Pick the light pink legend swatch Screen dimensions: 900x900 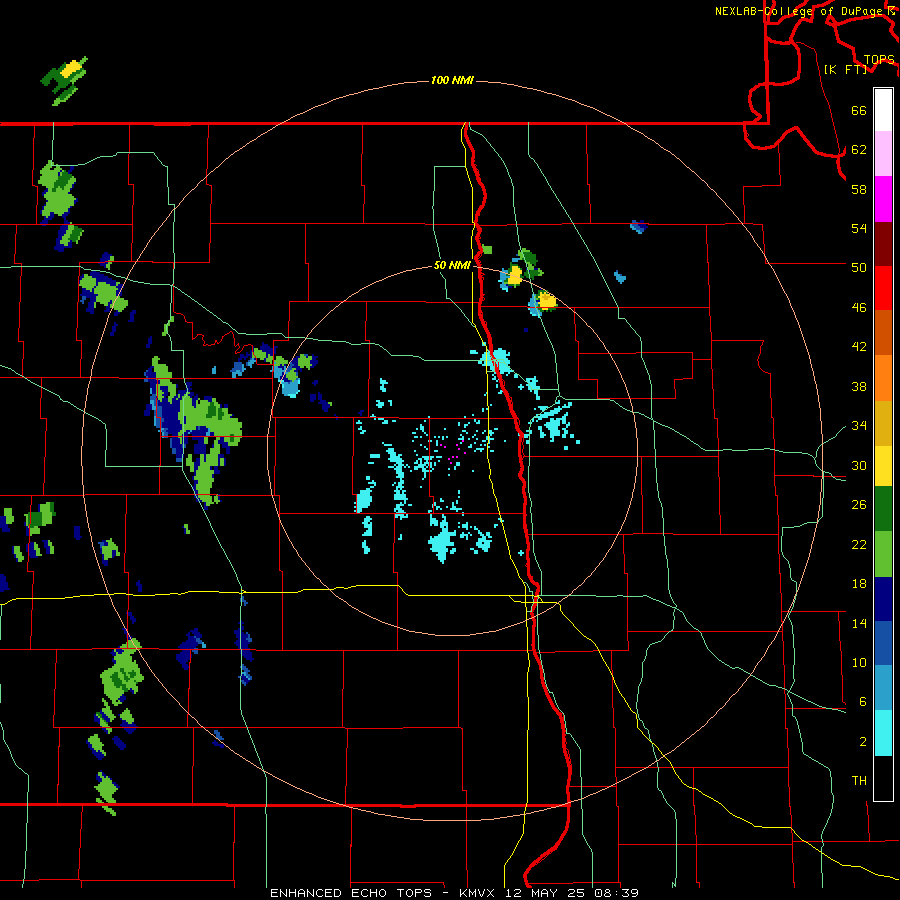(883, 154)
